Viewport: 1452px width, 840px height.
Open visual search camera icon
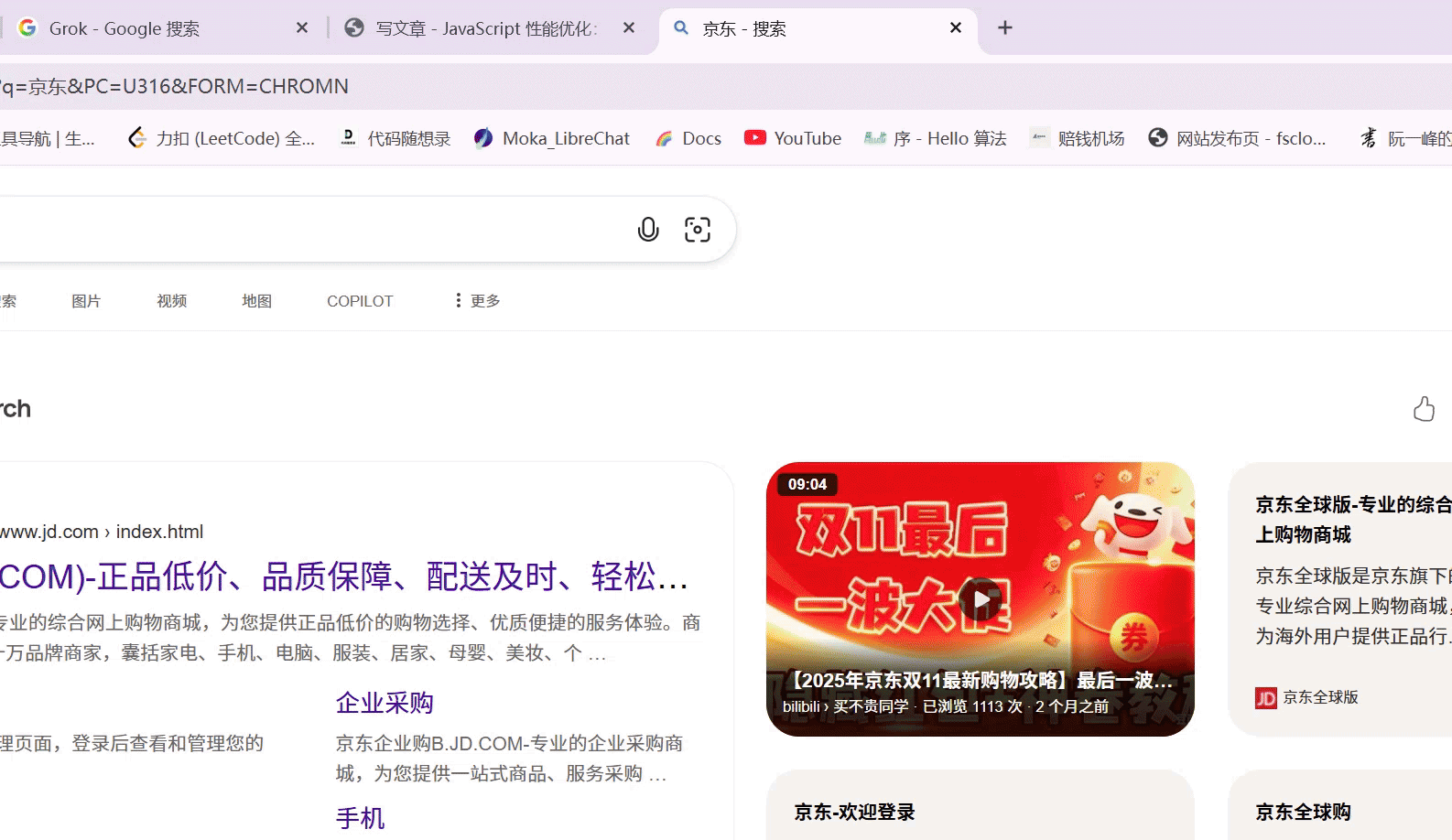(x=698, y=229)
